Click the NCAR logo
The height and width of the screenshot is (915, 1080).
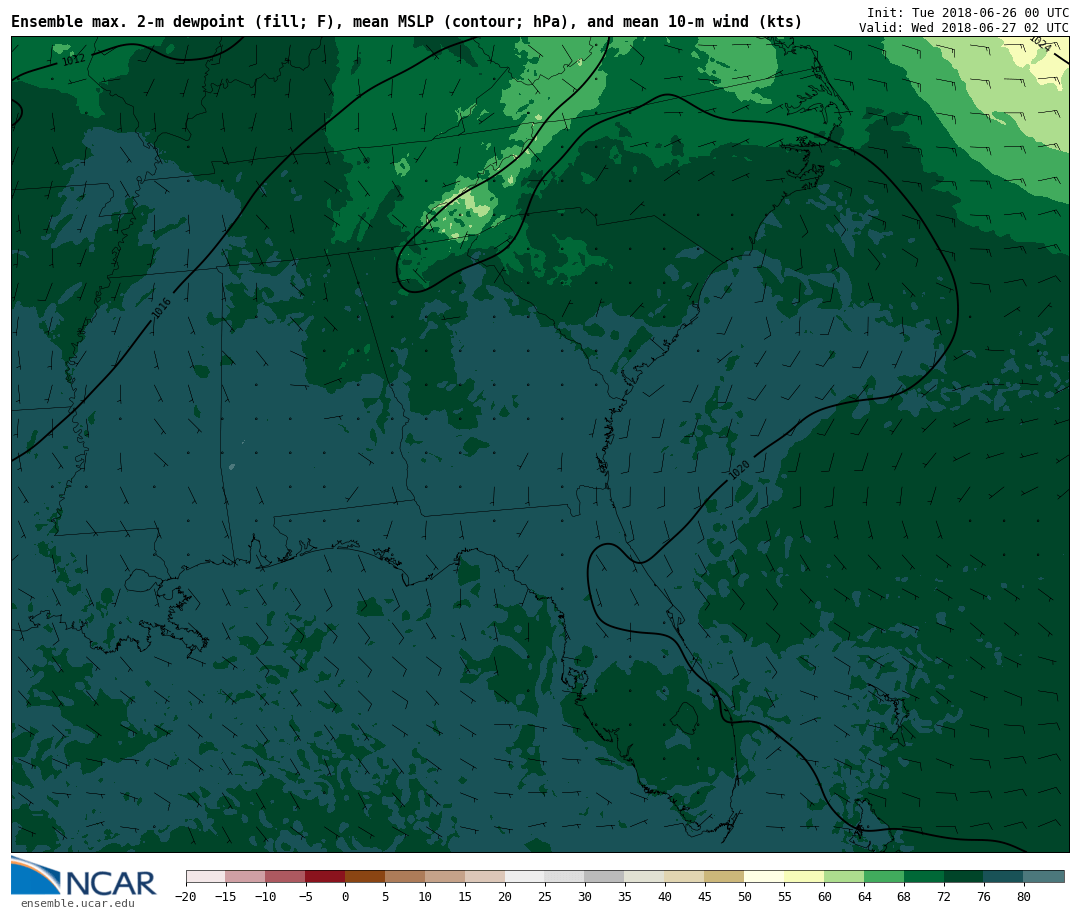click(x=84, y=877)
